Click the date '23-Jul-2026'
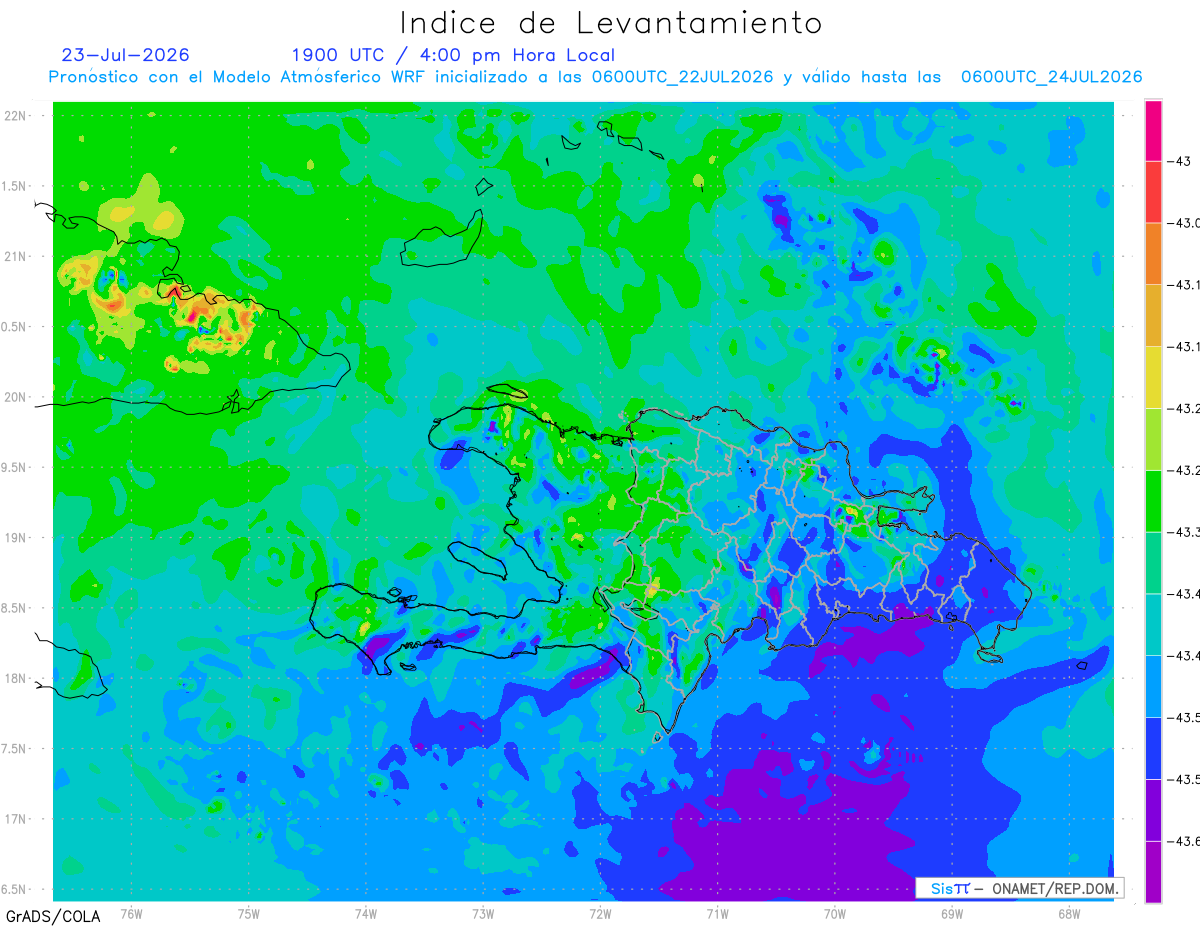This screenshot has height=927, width=1200. click(125, 55)
